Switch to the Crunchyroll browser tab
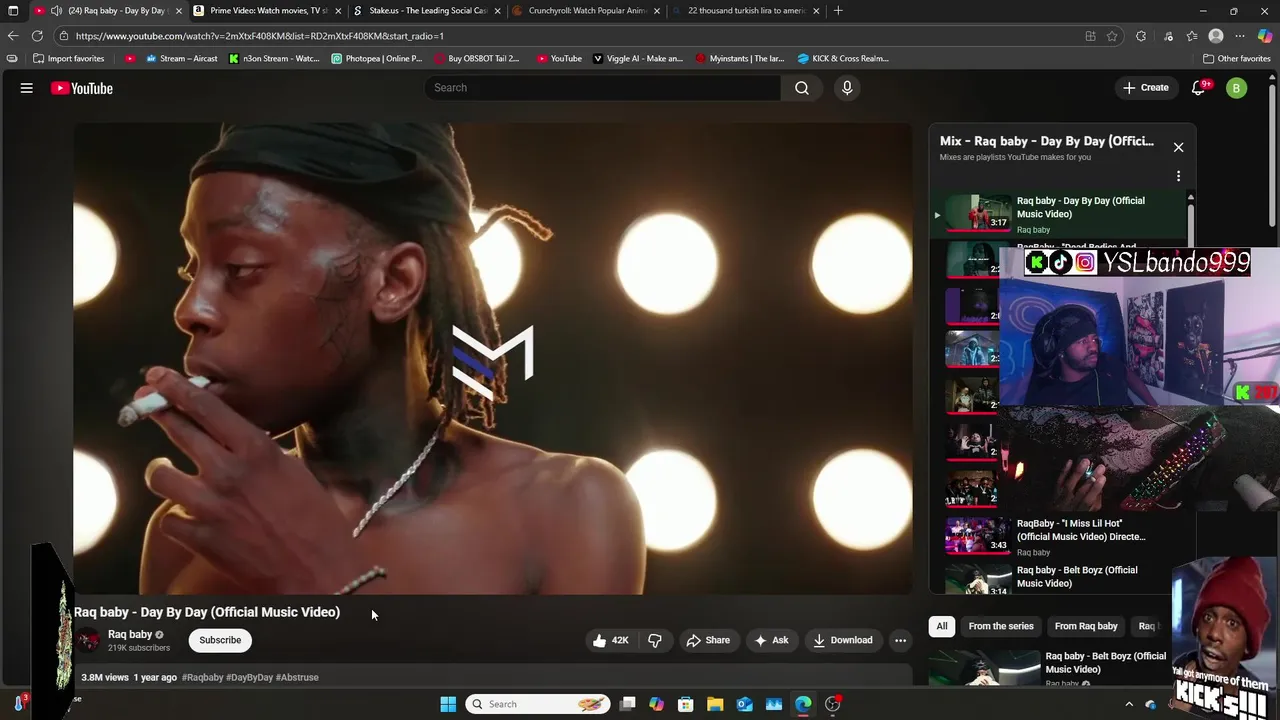Image resolution: width=1280 pixels, height=720 pixels. [x=585, y=11]
